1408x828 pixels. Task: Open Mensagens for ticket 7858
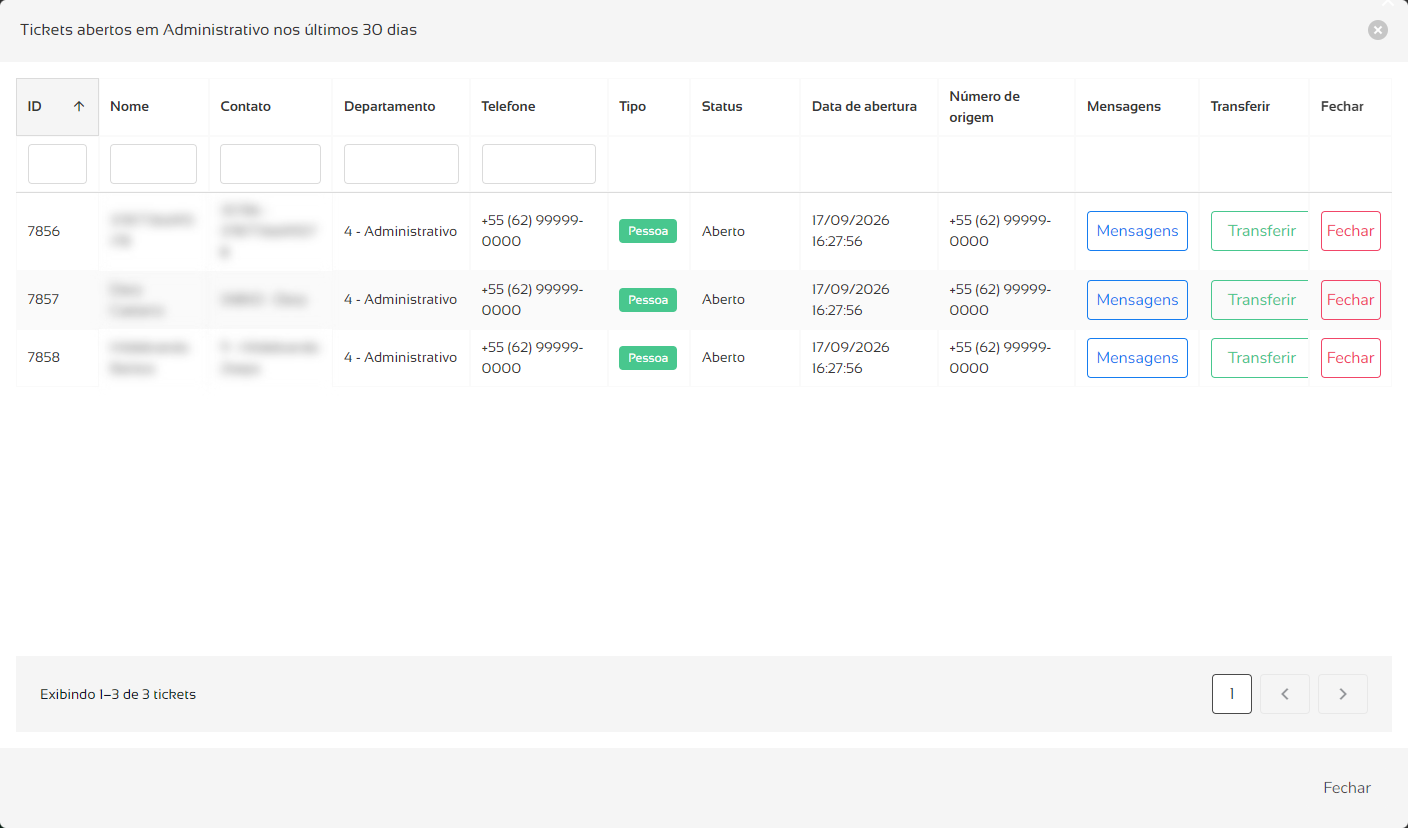(x=1137, y=358)
